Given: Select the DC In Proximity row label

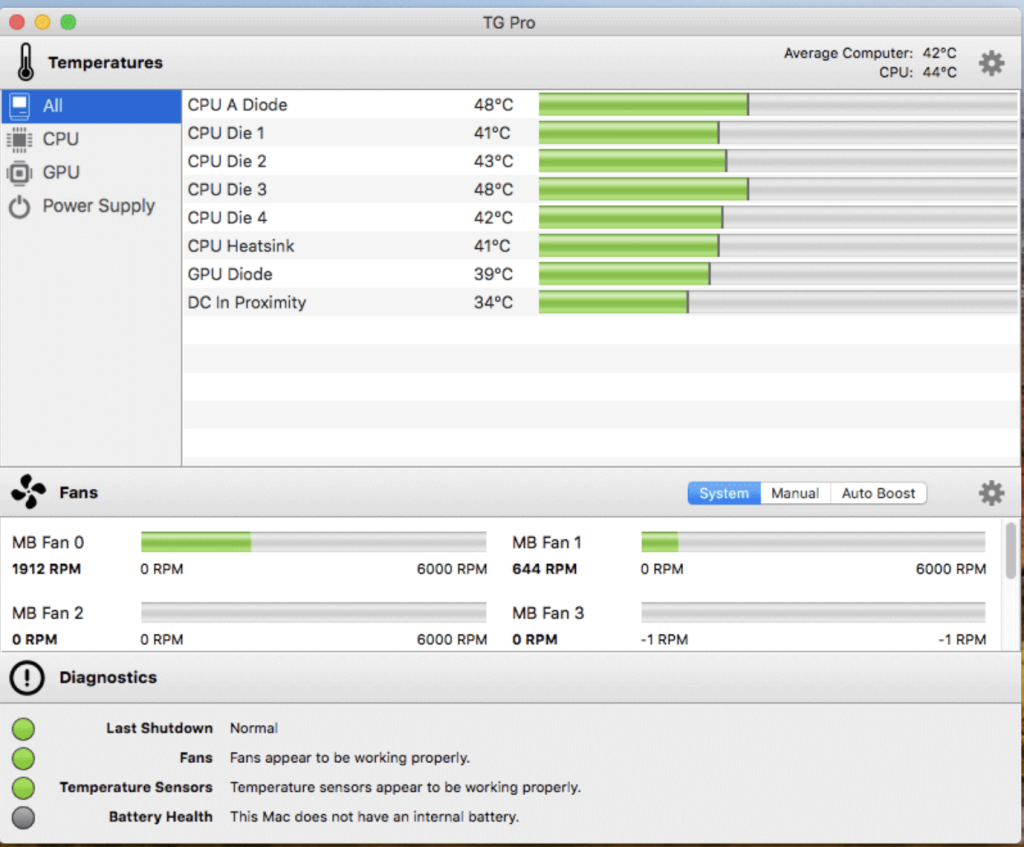Looking at the screenshot, I should 247,302.
